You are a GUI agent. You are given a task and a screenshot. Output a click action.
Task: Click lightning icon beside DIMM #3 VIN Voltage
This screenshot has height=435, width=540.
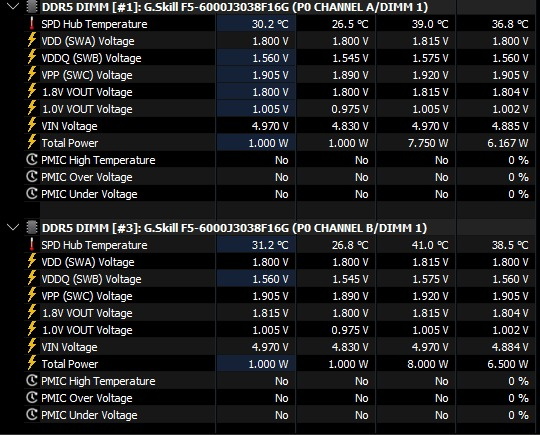[32, 346]
